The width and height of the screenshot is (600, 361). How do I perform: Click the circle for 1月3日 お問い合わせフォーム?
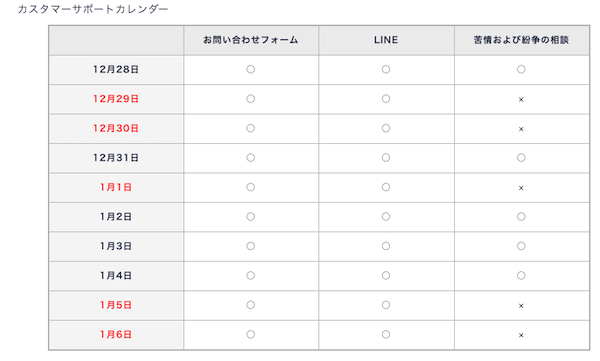tap(251, 246)
